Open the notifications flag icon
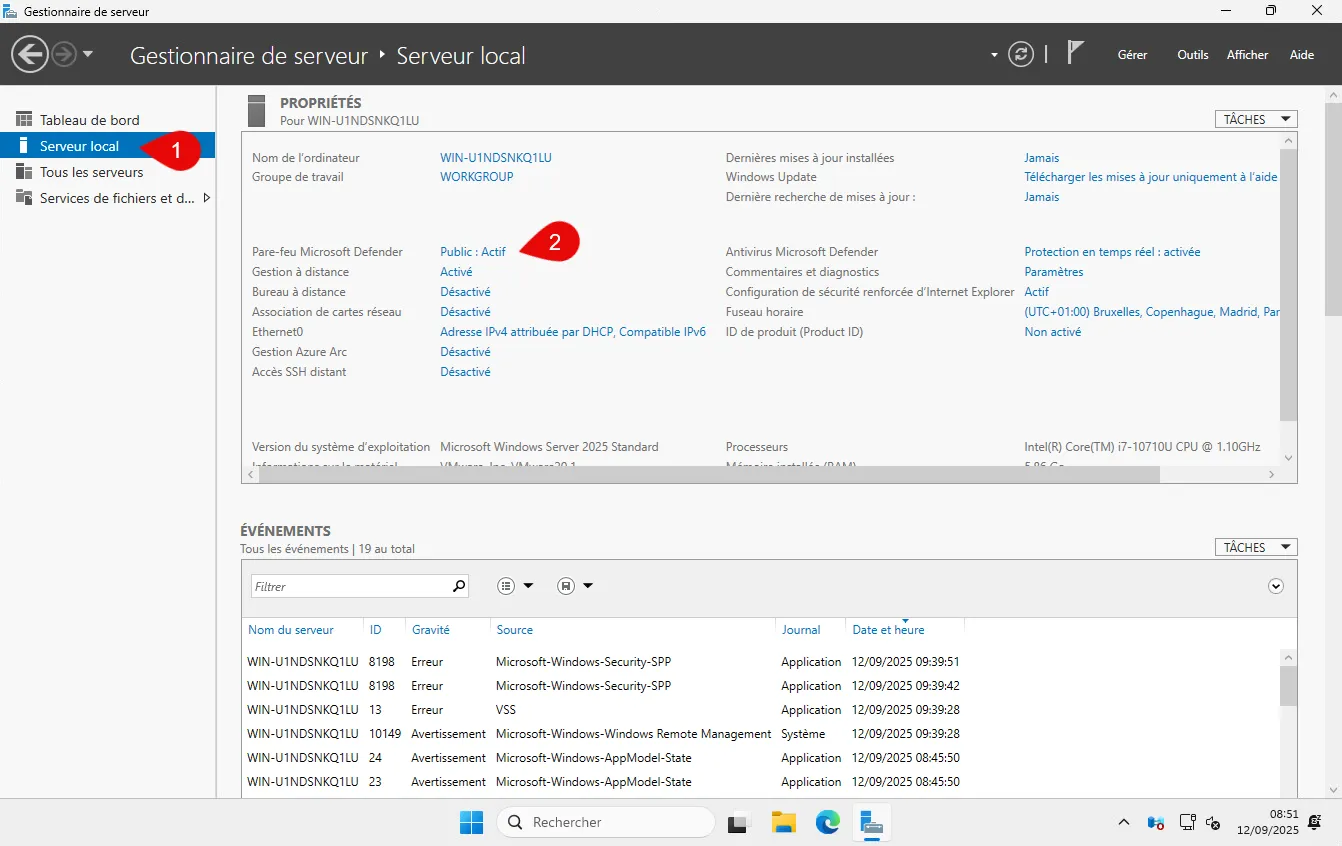Image resolution: width=1342 pixels, height=846 pixels. 1075,53
